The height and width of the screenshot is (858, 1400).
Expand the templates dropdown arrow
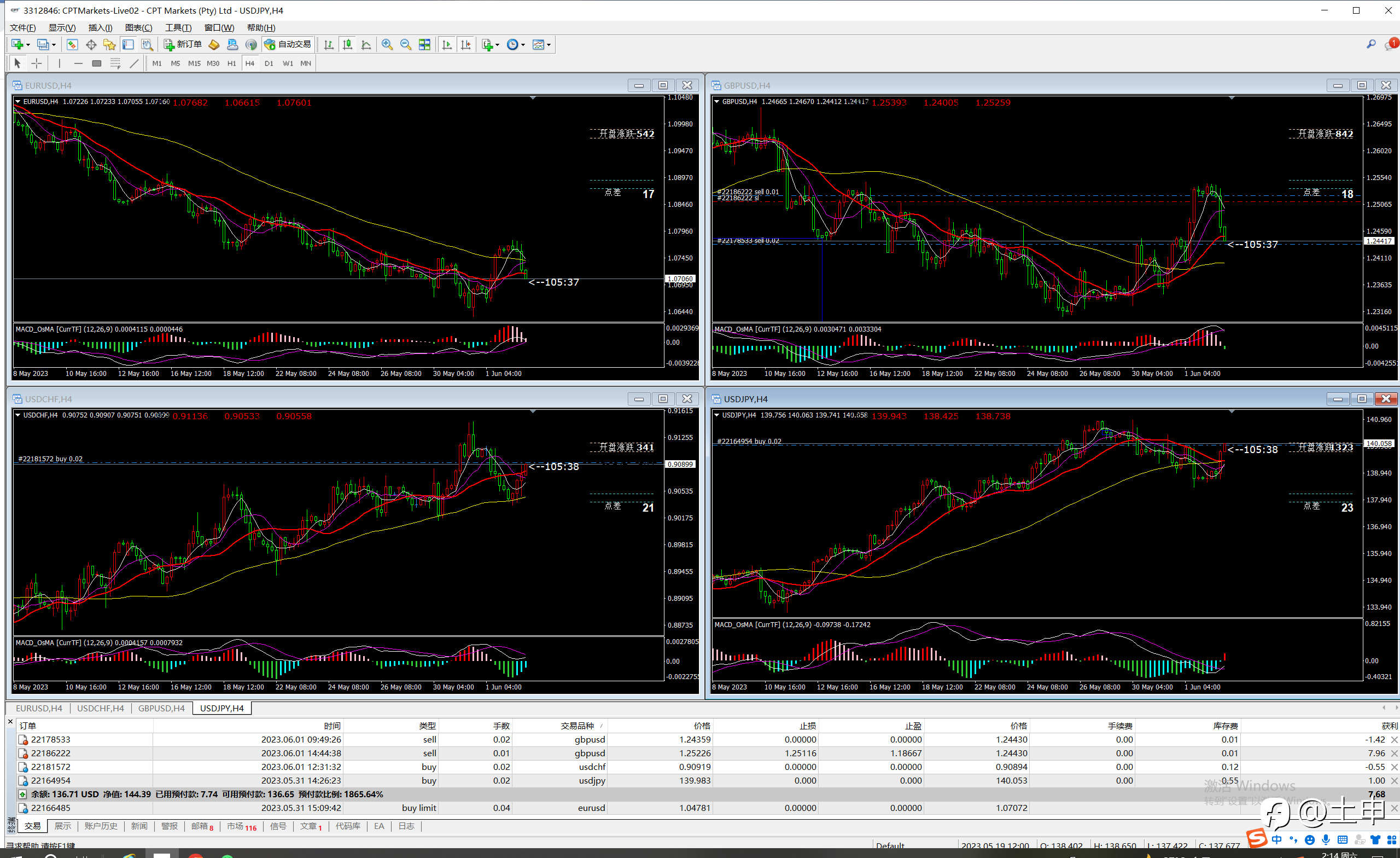pyautogui.click(x=549, y=45)
